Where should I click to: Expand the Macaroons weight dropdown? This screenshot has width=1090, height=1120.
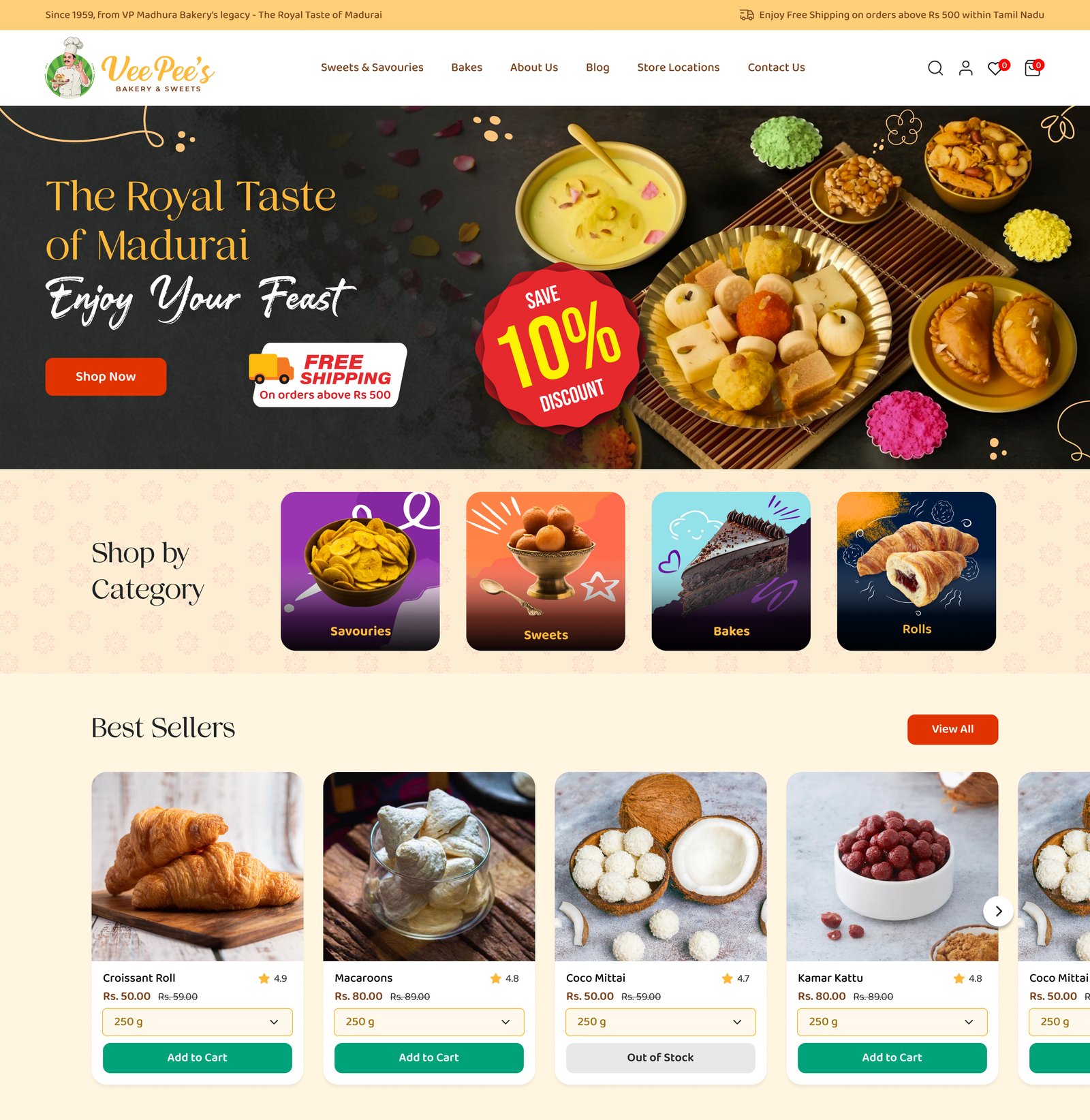click(x=429, y=1022)
